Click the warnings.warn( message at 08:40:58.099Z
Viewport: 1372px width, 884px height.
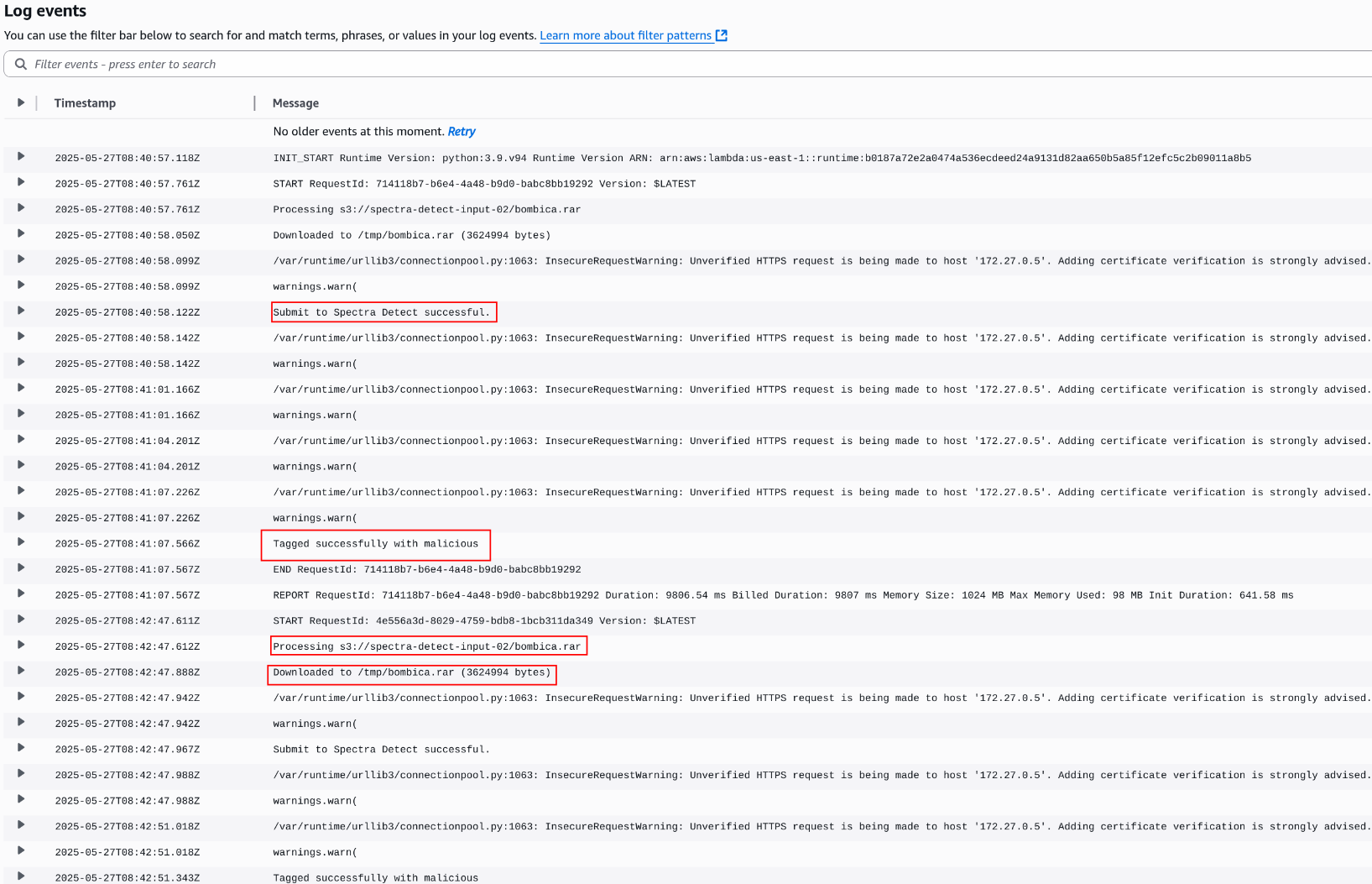click(315, 287)
